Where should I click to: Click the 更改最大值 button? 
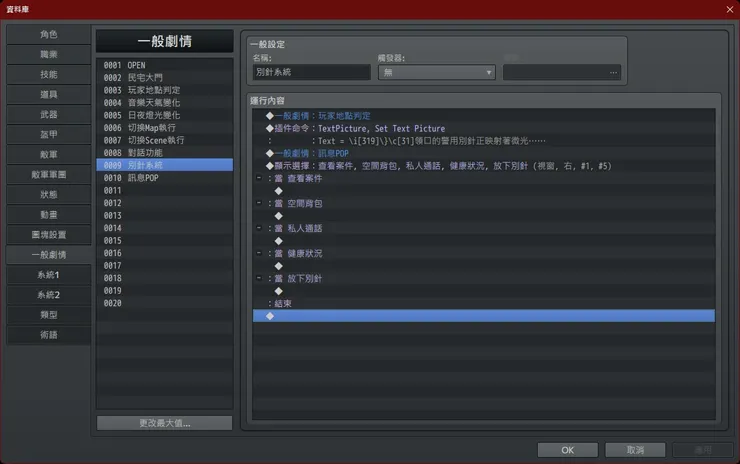click(165, 423)
